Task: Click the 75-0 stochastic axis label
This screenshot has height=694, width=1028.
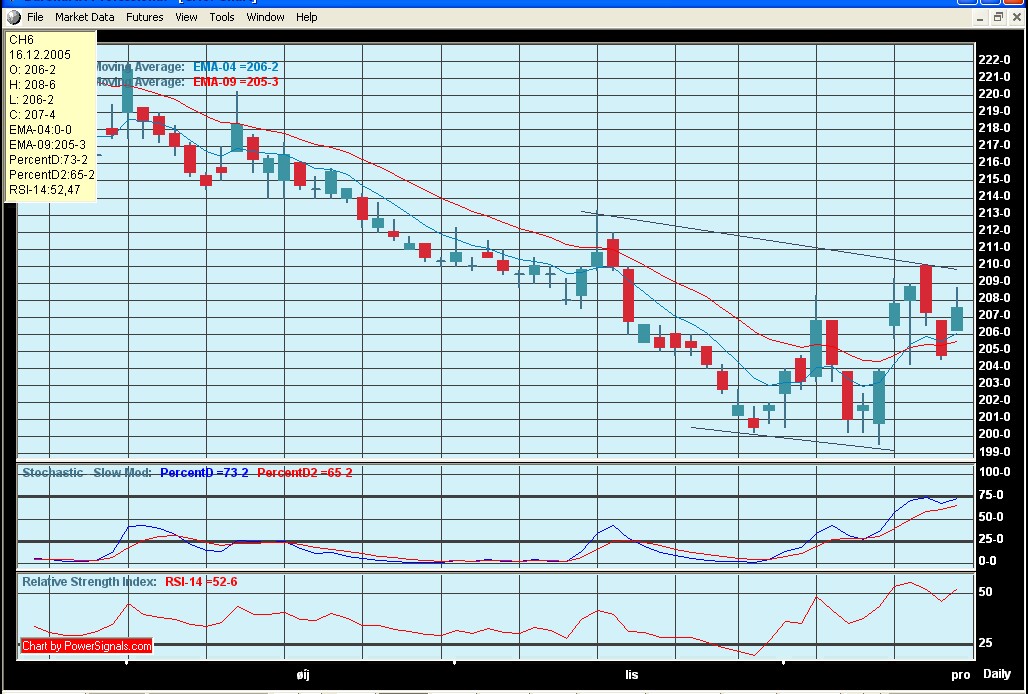Action: click(991, 495)
